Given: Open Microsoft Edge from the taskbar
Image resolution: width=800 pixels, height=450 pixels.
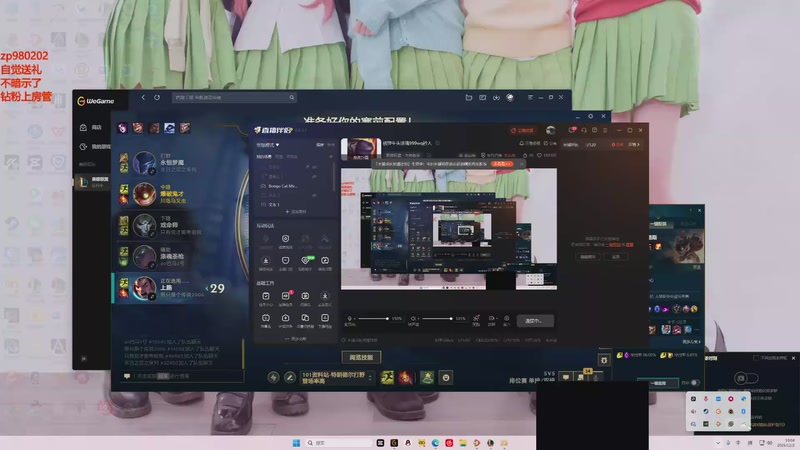Looking at the screenshot, I should point(435,443).
